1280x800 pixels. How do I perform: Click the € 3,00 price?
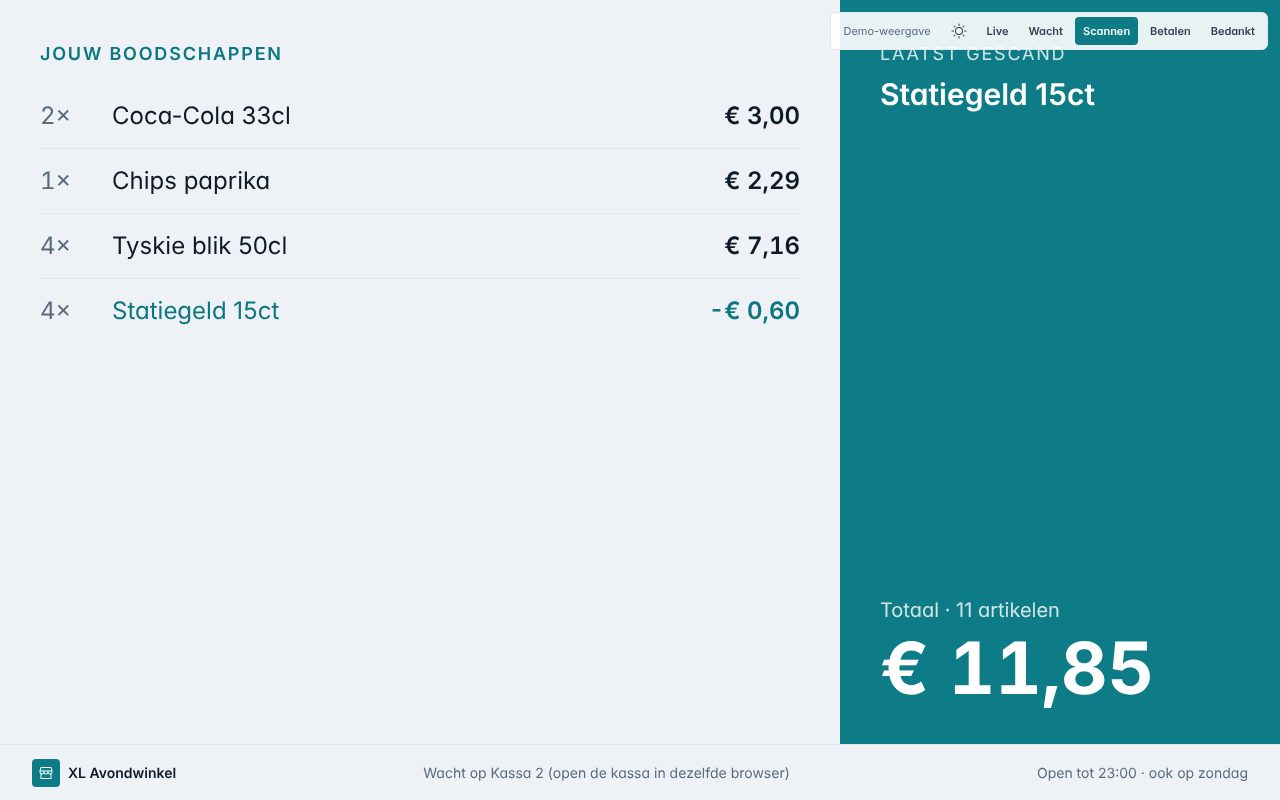coord(762,116)
